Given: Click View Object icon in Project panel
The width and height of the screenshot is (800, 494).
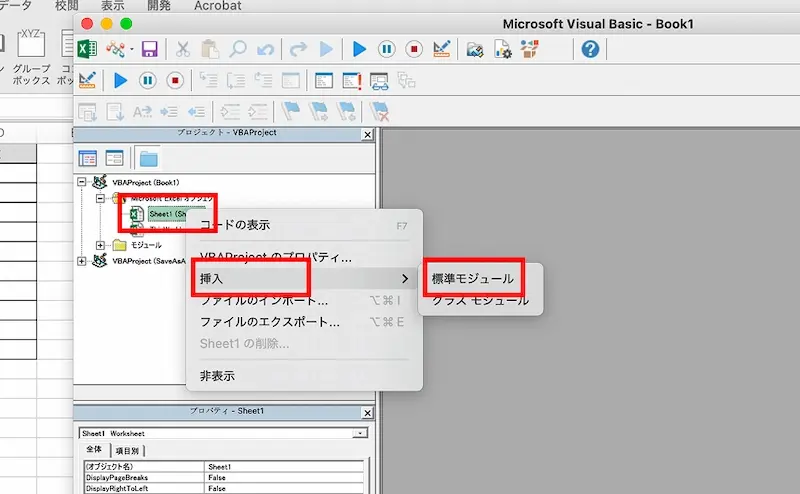Looking at the screenshot, I should (114, 158).
